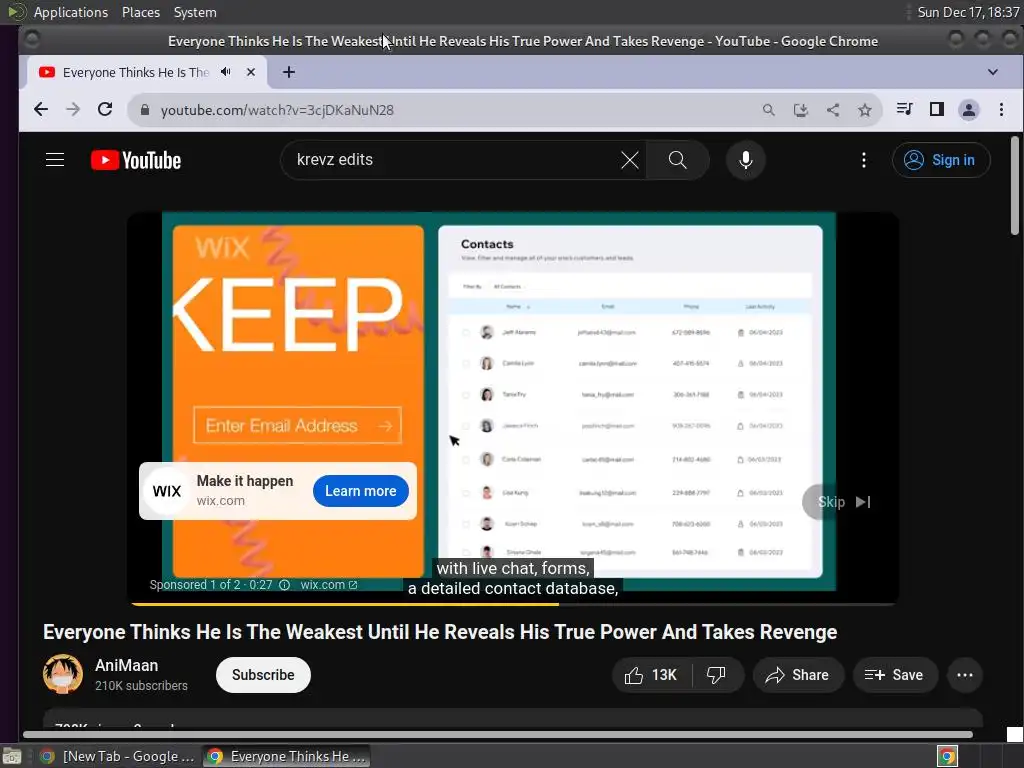Switch to New Tab taskbar window
Viewport: 1024px width, 768px height.
coord(118,756)
